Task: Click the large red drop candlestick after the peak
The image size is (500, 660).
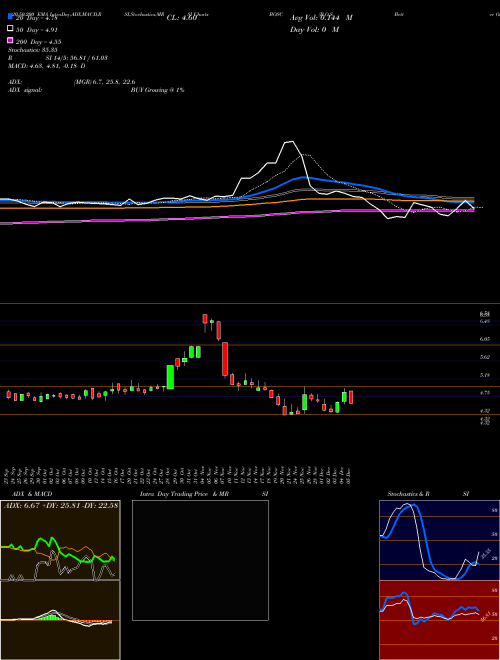Action: point(225,359)
